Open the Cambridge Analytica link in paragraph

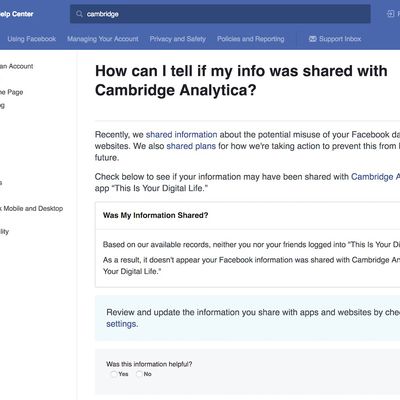pos(375,177)
